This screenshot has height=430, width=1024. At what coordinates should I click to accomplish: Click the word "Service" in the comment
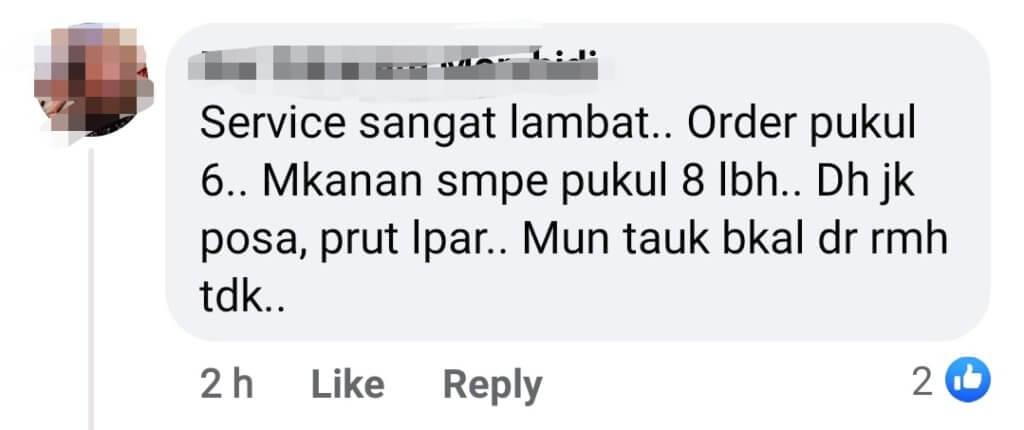(x=272, y=125)
